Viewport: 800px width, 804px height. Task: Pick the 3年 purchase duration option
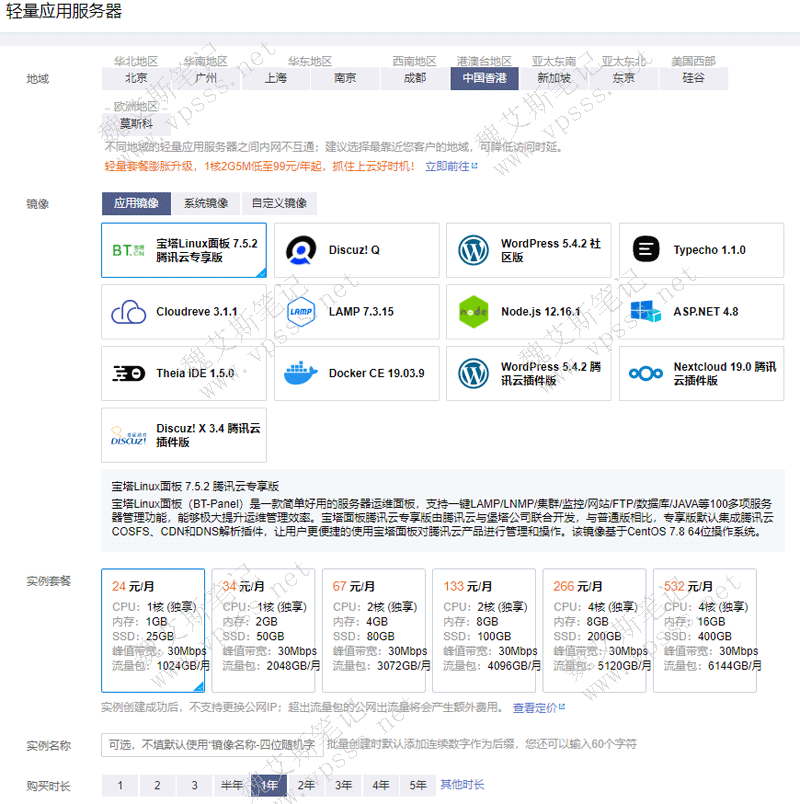click(343, 786)
